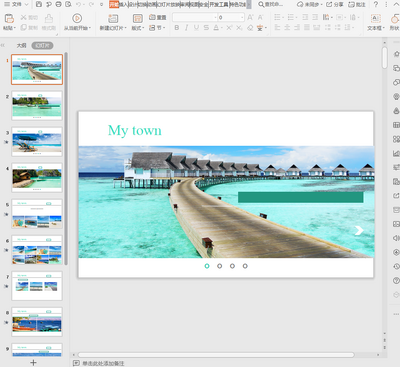Start slideshow from current slide icon

click(77, 18)
